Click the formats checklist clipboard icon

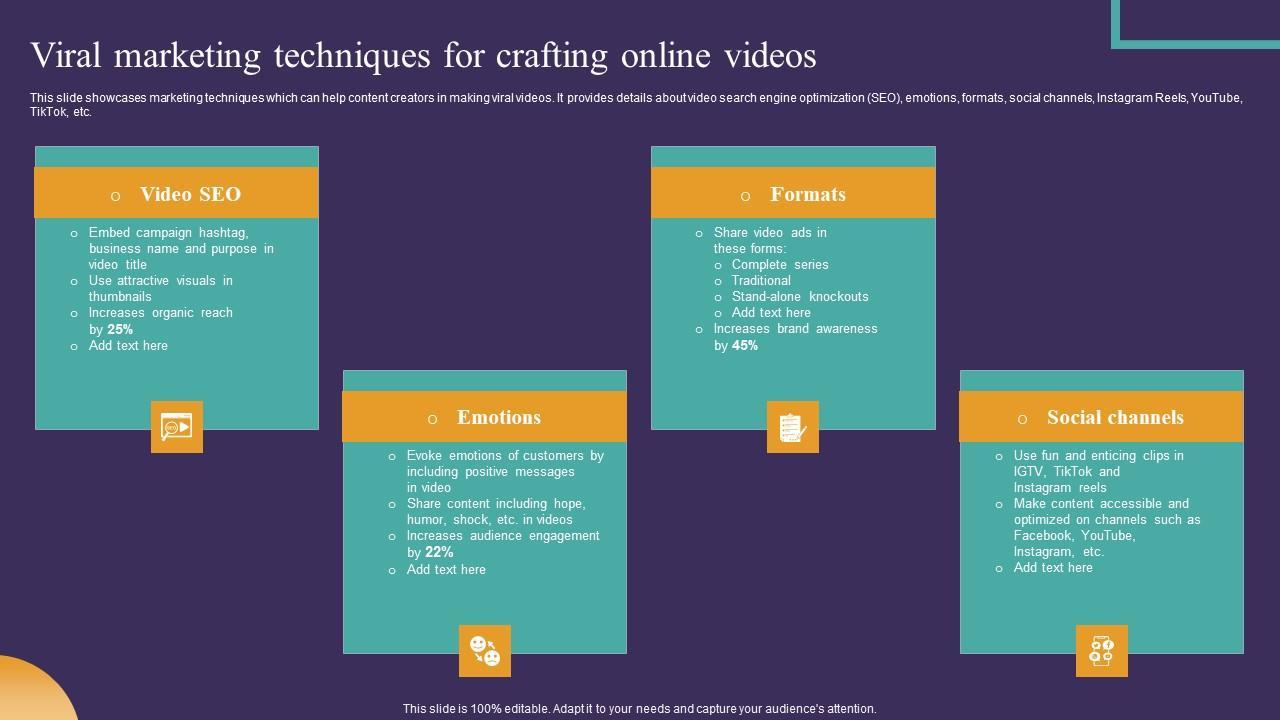(793, 427)
